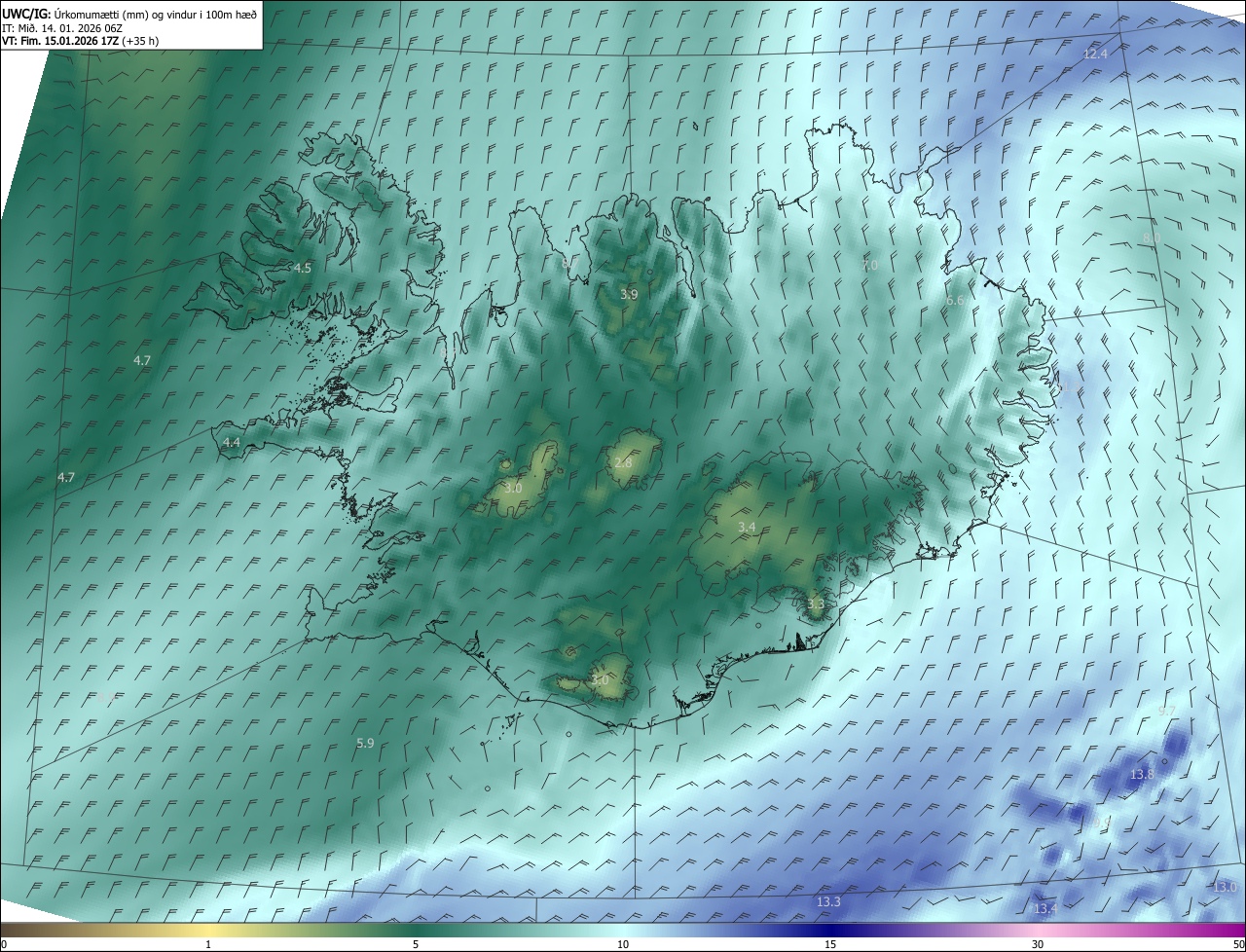Click the color bar directly above the 30 tick
Screen dimensions: 1246x952
[1038, 930]
